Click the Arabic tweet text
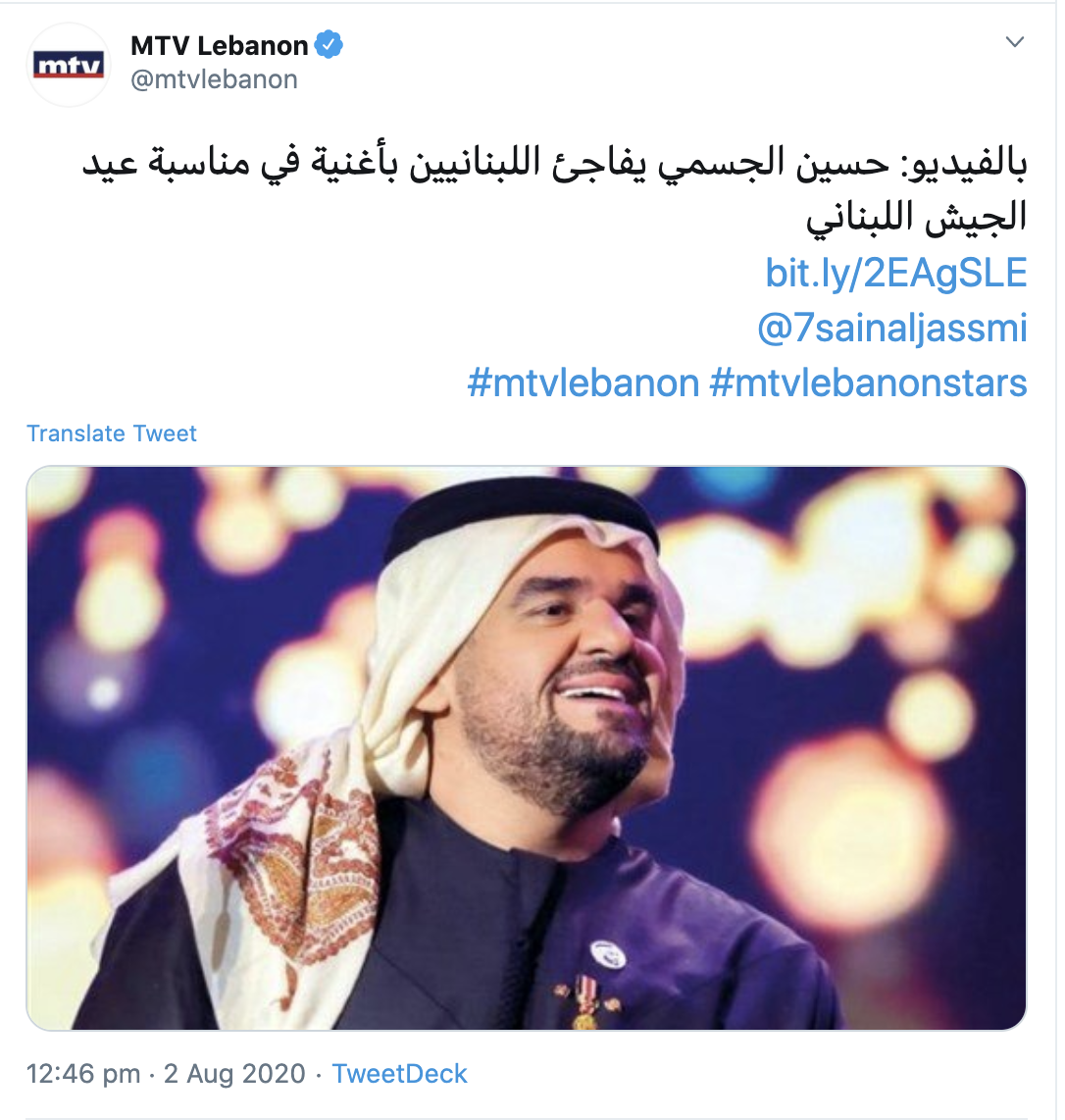Viewport: 1065px width, 1120px height. [x=554, y=190]
